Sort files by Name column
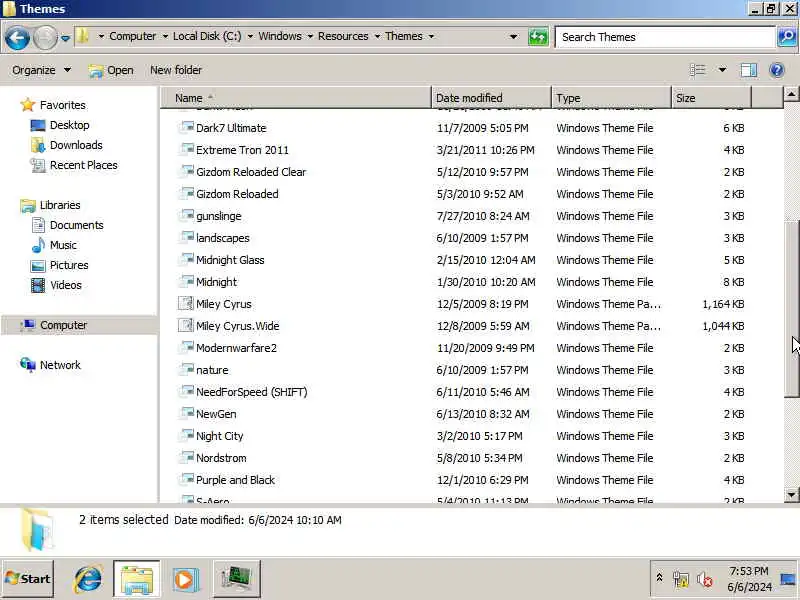Image resolution: width=800 pixels, height=600 pixels. click(x=296, y=98)
